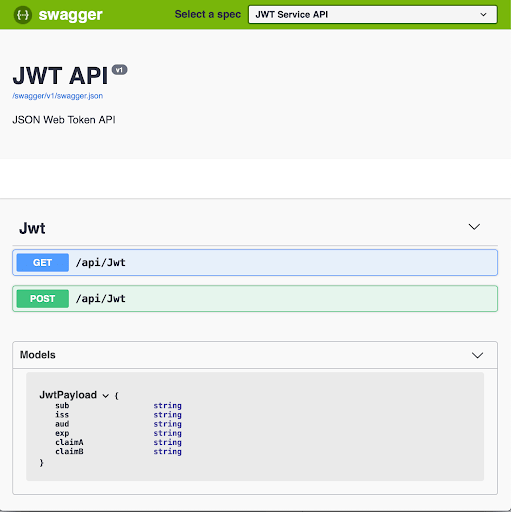
Task: Collapse the Models section chevron
Action: point(477,355)
